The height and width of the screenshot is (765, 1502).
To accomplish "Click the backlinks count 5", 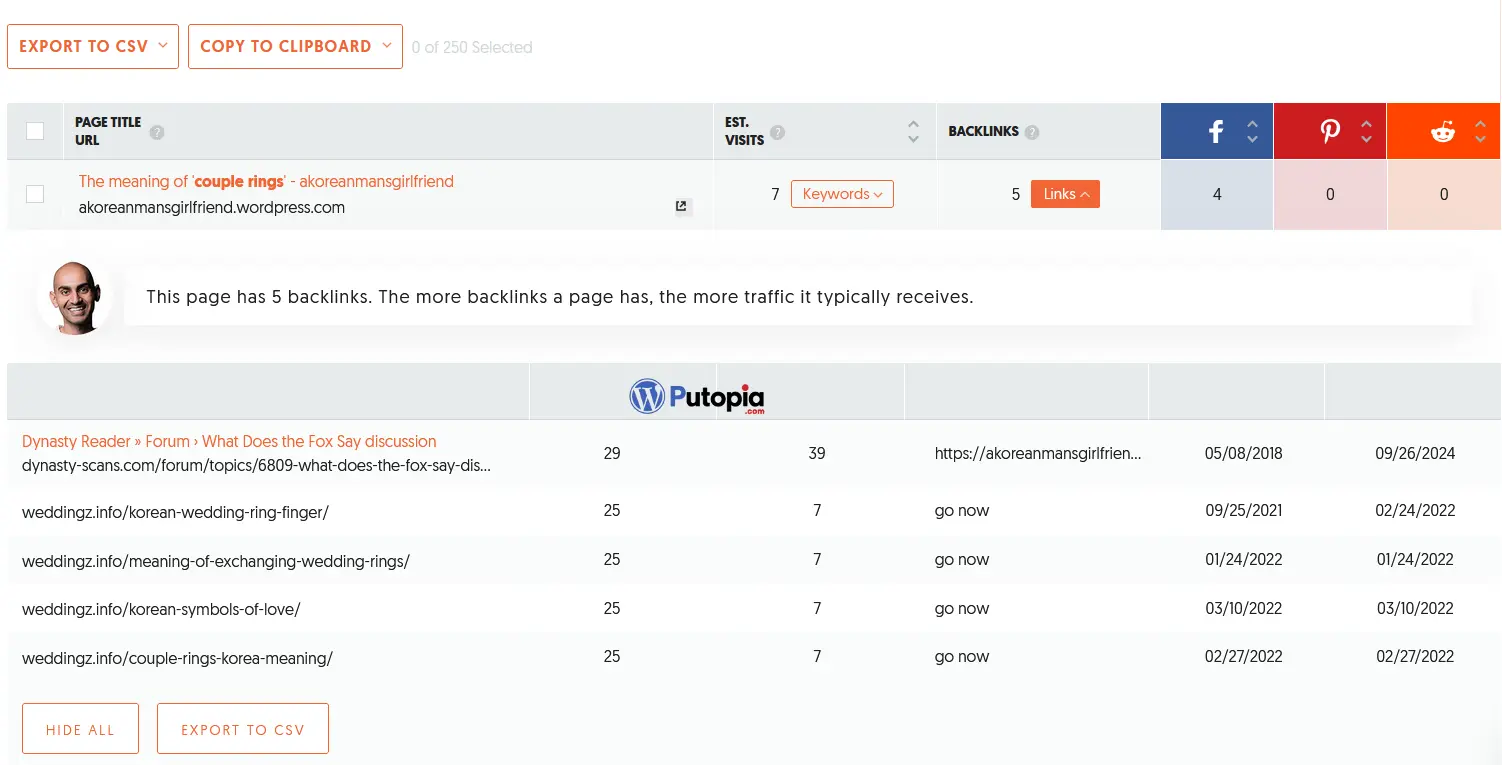I will pyautogui.click(x=1016, y=194).
